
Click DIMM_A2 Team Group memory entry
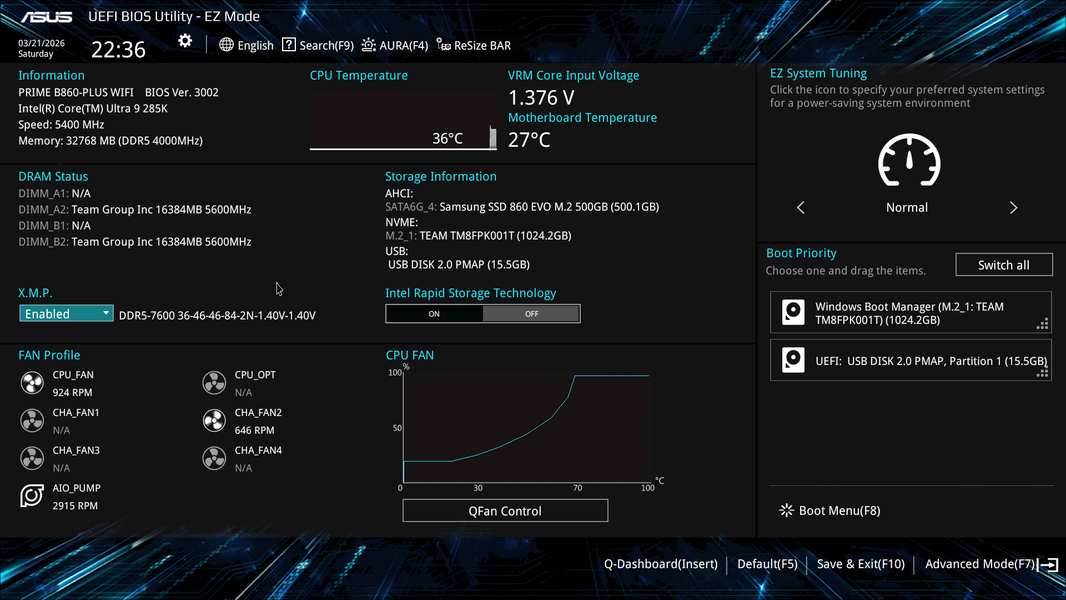click(x=135, y=209)
